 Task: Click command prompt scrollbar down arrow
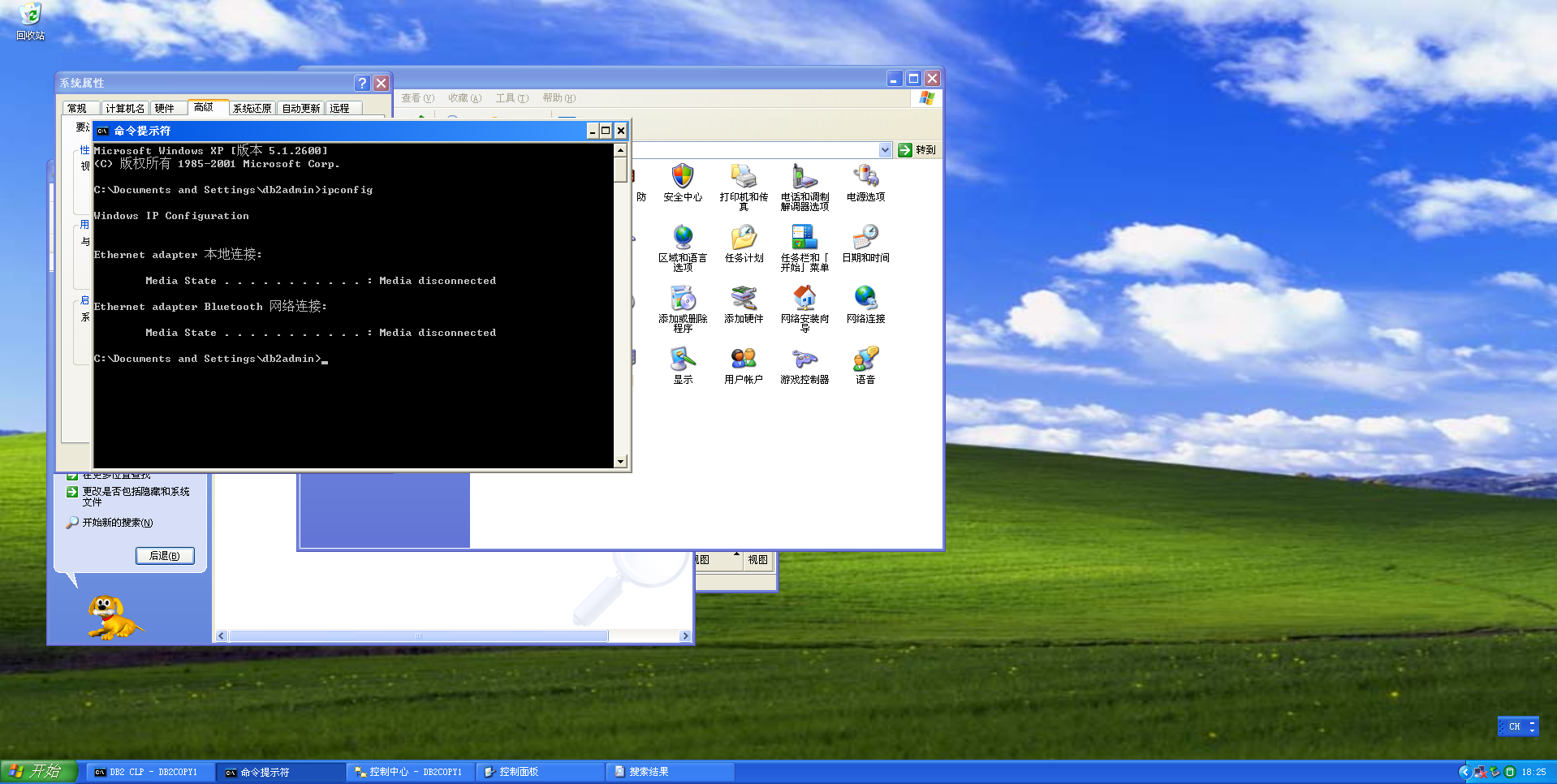[620, 462]
